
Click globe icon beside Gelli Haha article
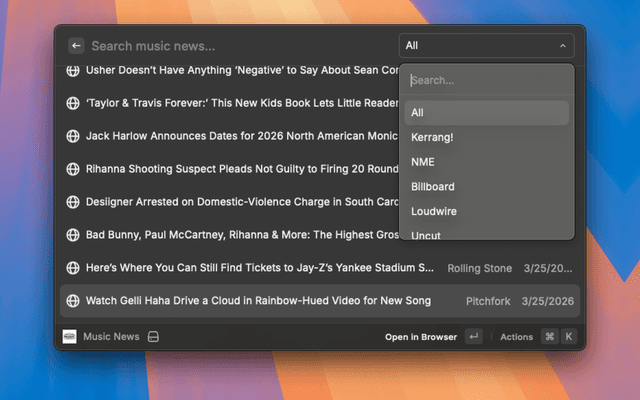coord(73,301)
